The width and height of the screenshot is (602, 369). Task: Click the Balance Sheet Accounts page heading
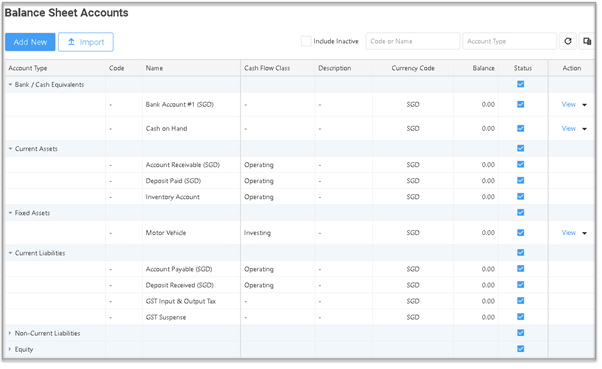pyautogui.click(x=66, y=13)
